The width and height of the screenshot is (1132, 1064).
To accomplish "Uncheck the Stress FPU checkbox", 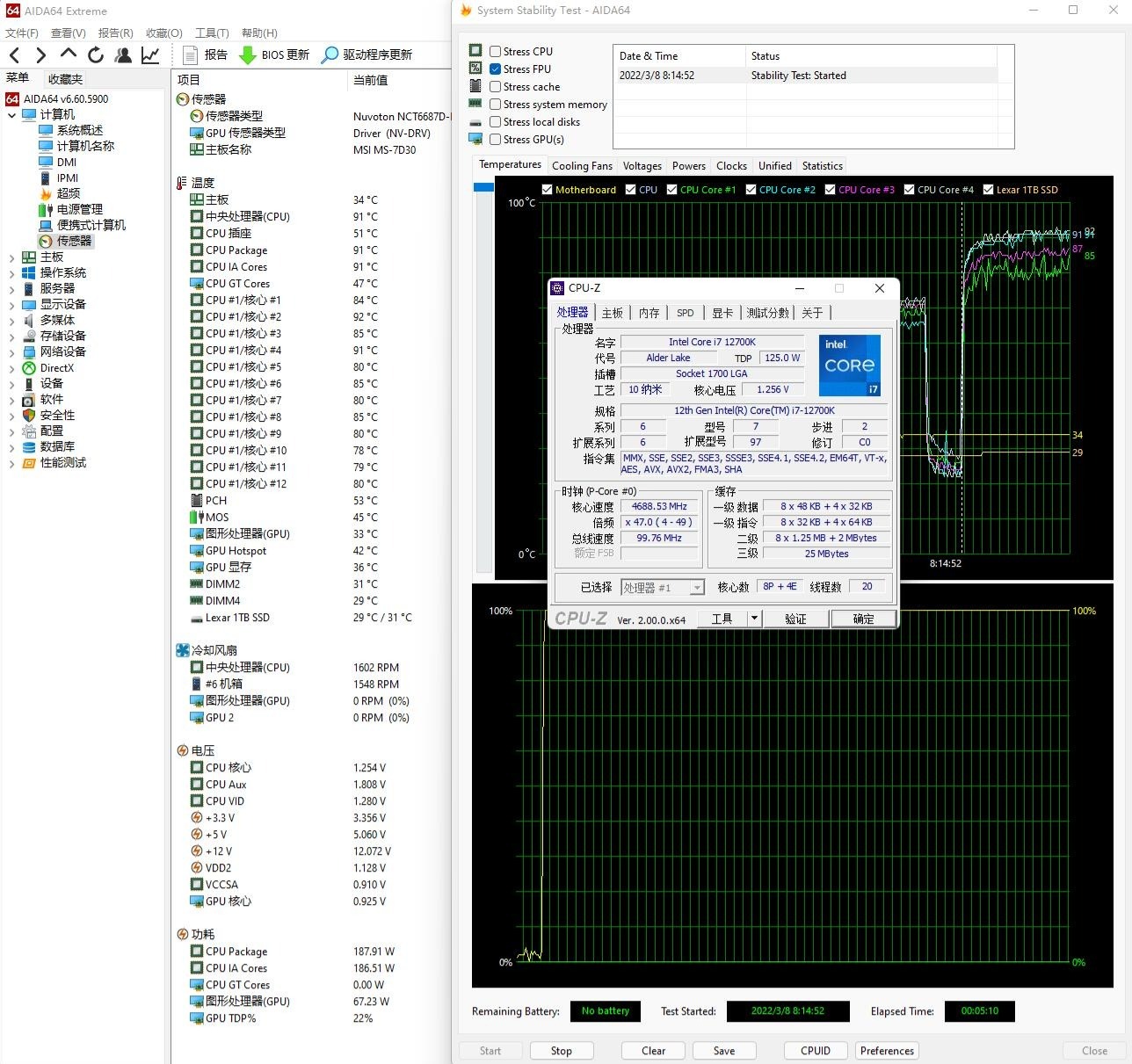I will coord(496,69).
